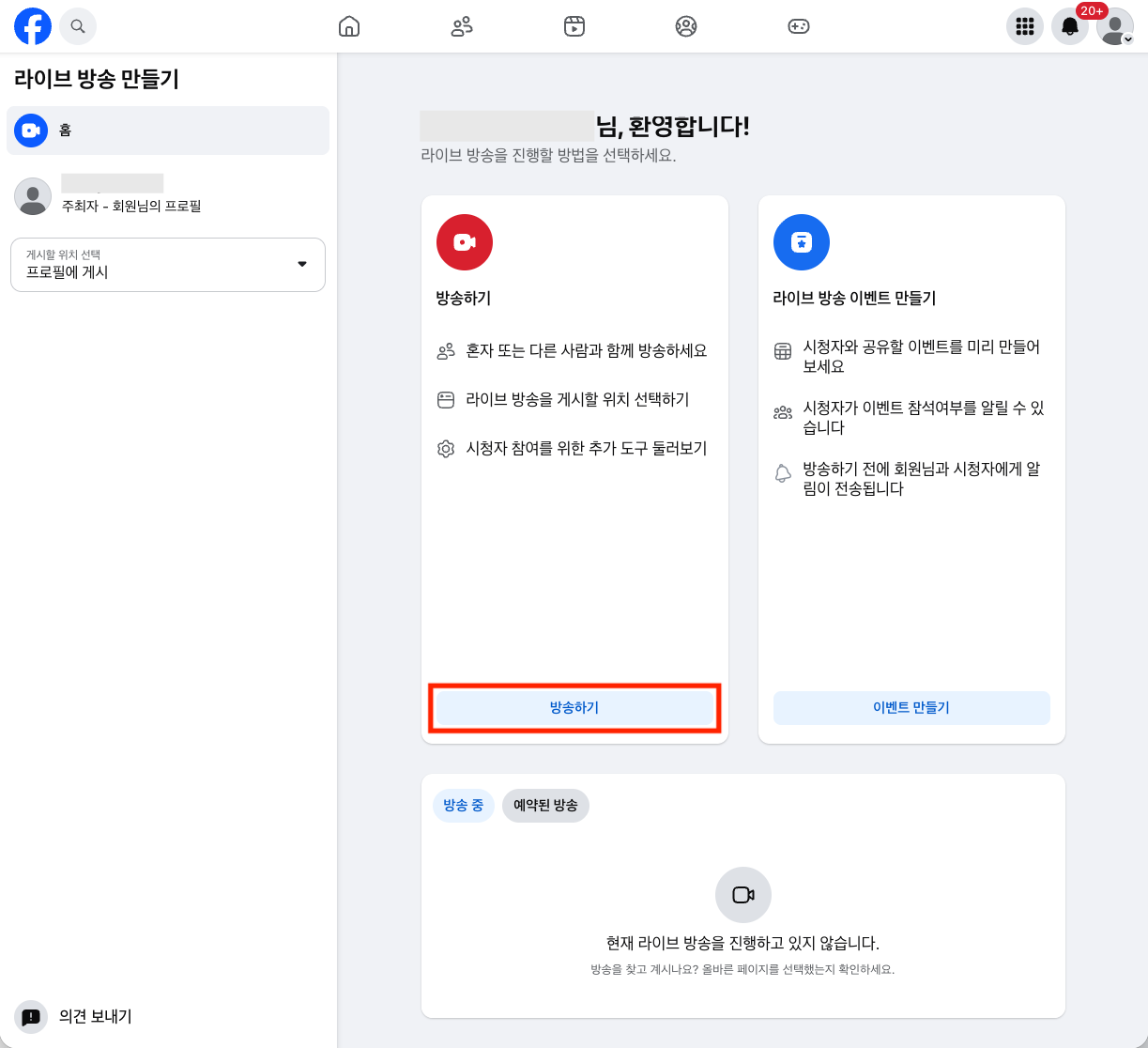
Task: Click the blue live event calendar icon
Action: [x=802, y=241]
